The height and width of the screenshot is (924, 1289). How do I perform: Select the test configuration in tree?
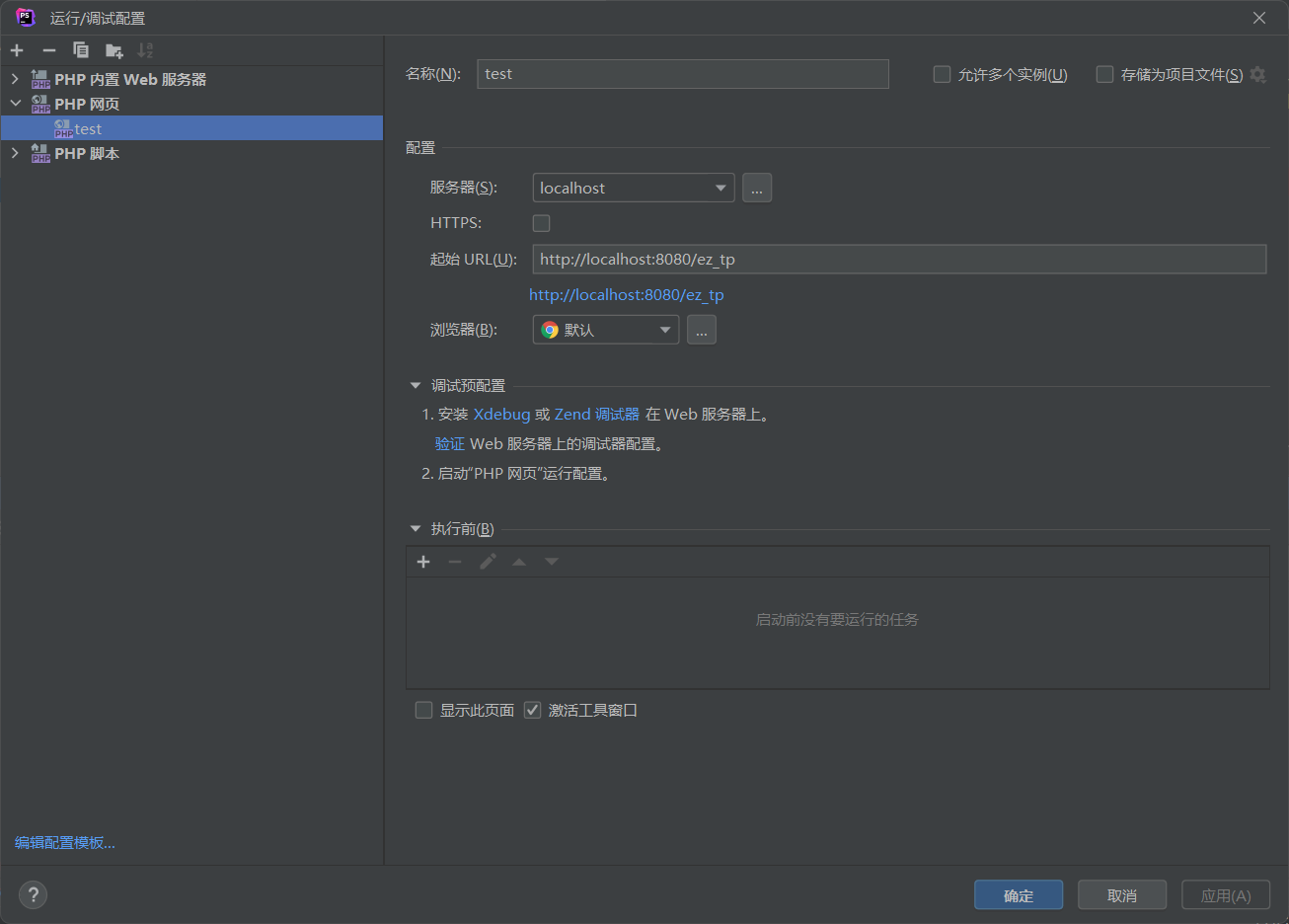coord(191,128)
